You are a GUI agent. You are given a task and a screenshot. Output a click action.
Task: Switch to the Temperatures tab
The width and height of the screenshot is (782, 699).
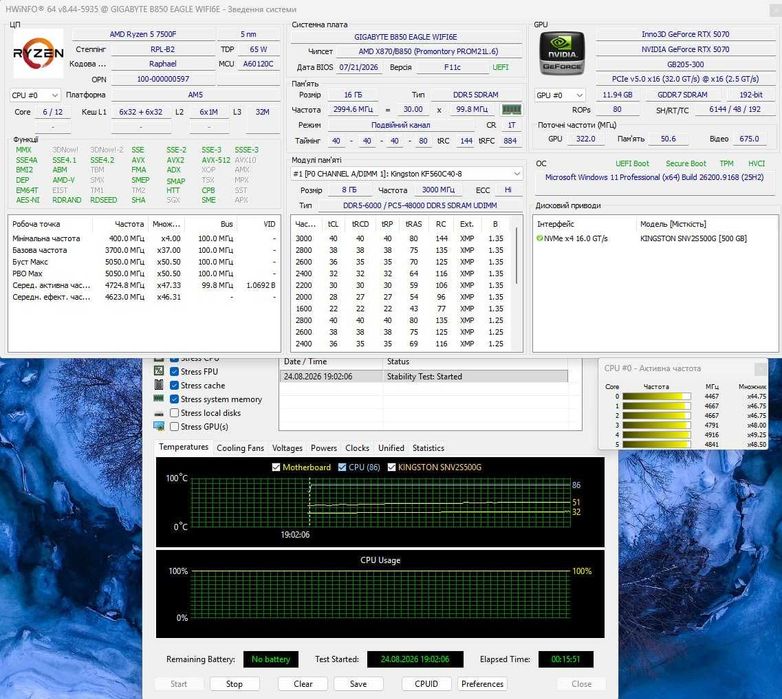click(x=184, y=447)
